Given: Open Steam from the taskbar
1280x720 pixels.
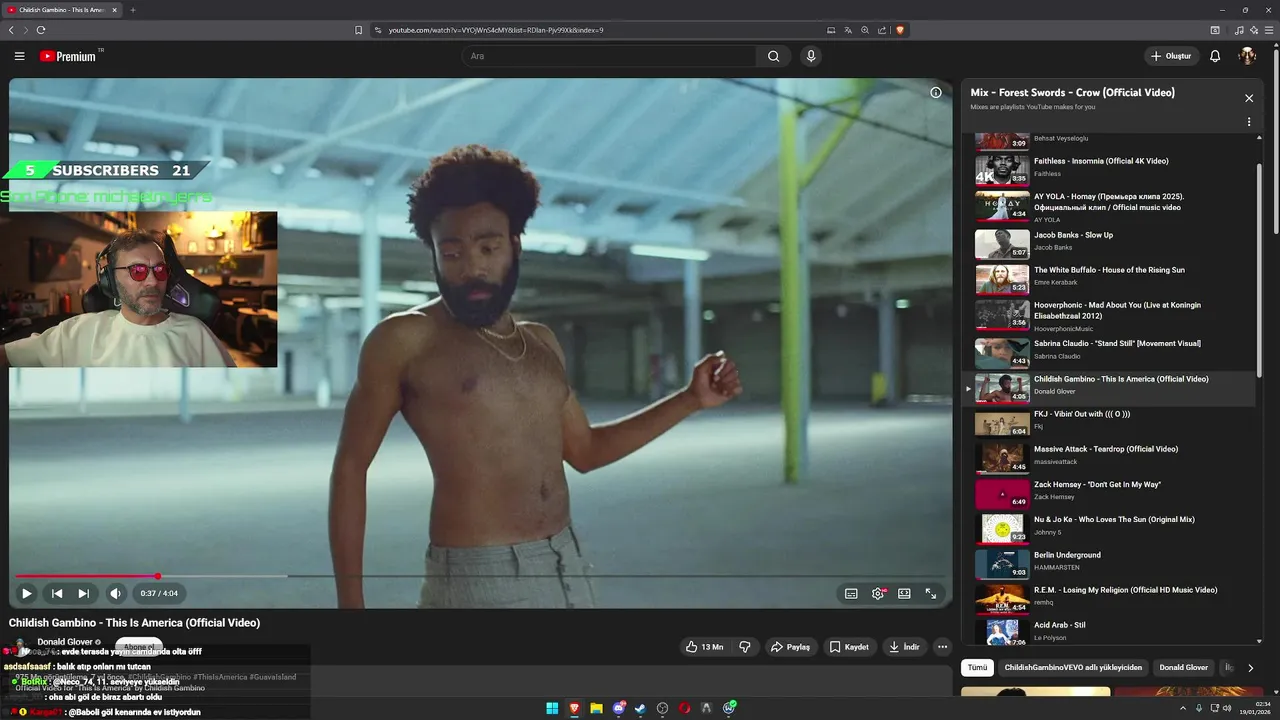Looking at the screenshot, I should pos(640,708).
